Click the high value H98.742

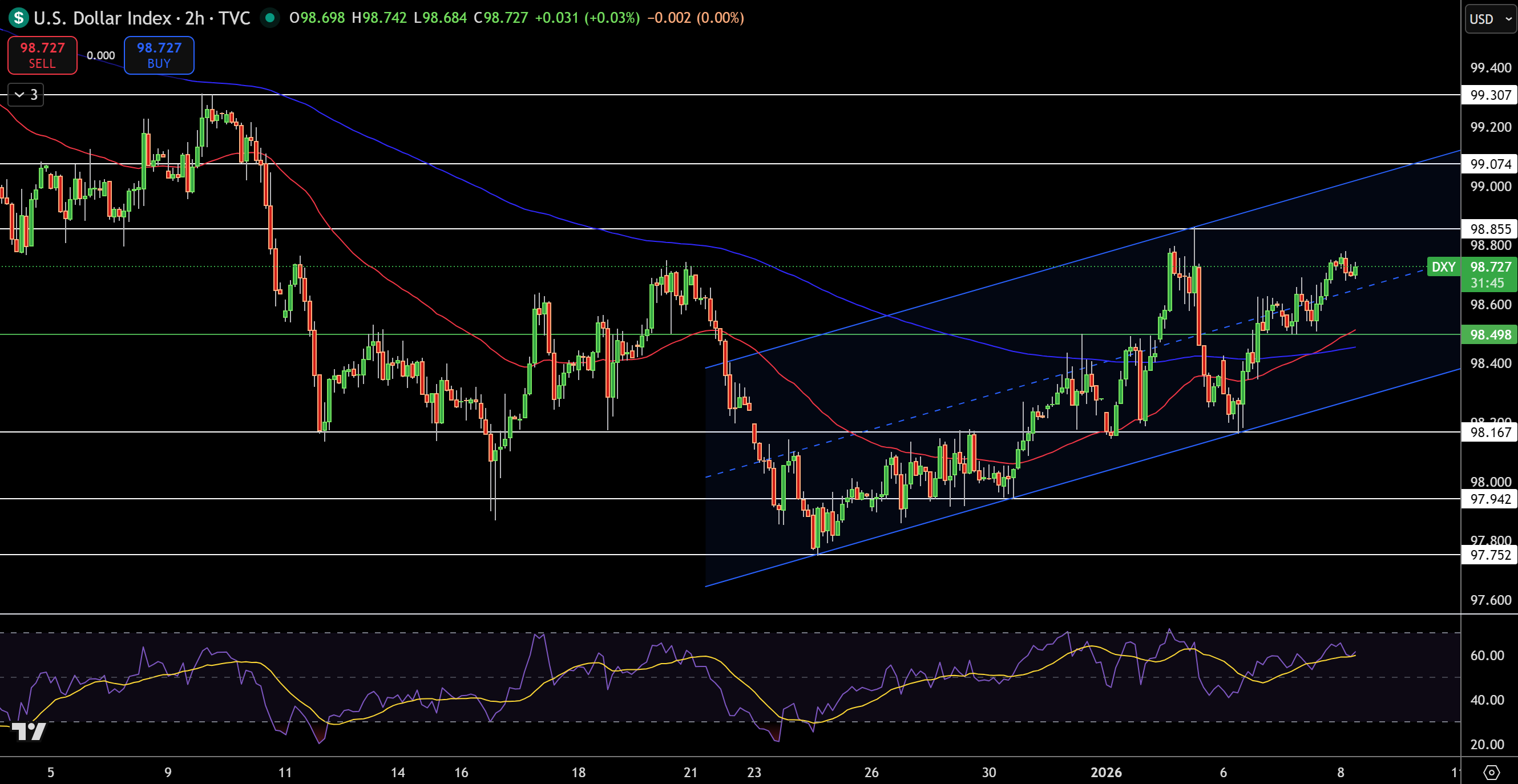pos(379,18)
